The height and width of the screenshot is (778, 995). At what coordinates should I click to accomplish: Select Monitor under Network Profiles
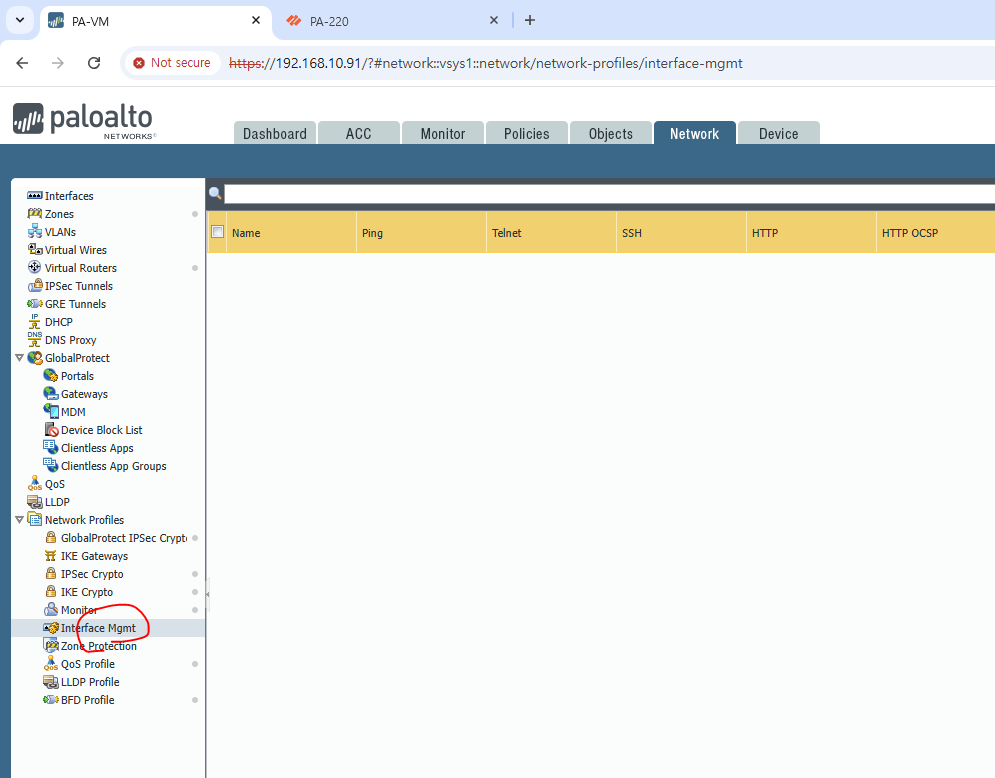(x=79, y=610)
